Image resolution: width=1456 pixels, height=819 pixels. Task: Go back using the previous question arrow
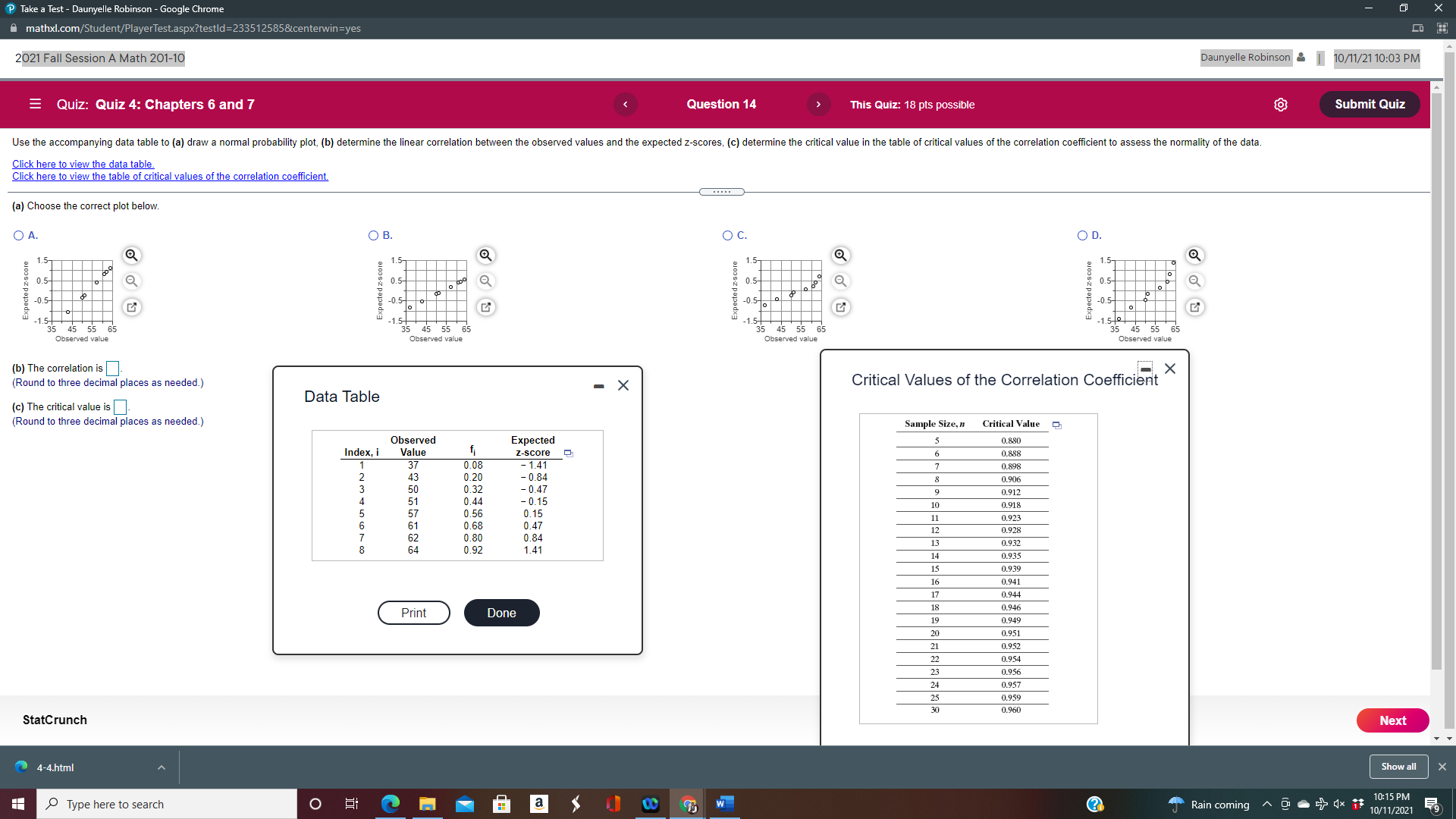click(625, 105)
